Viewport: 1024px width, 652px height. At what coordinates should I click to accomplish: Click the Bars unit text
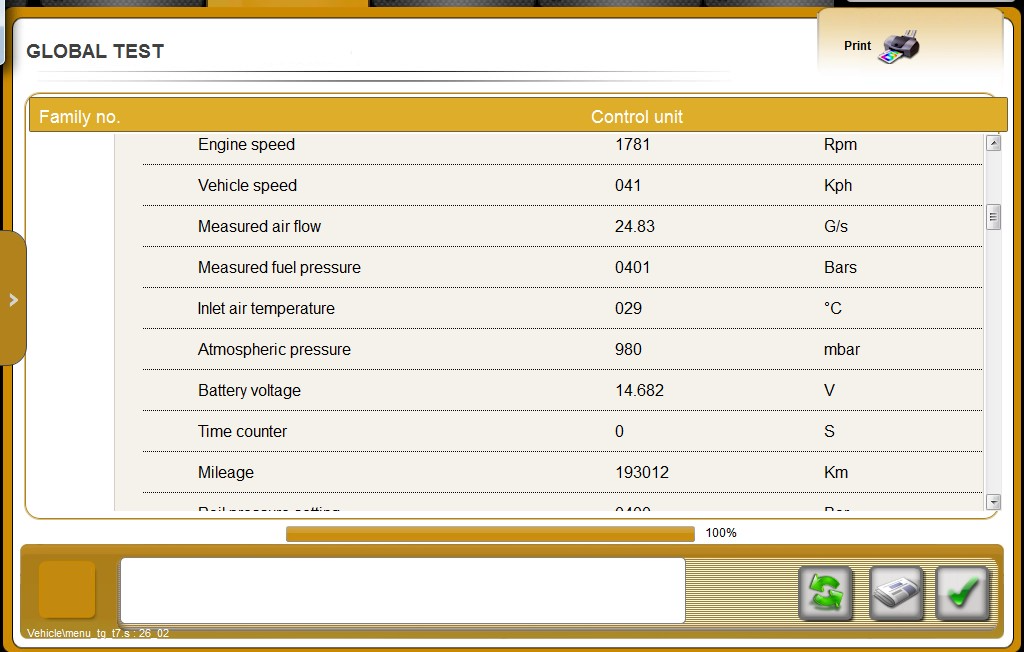point(840,267)
